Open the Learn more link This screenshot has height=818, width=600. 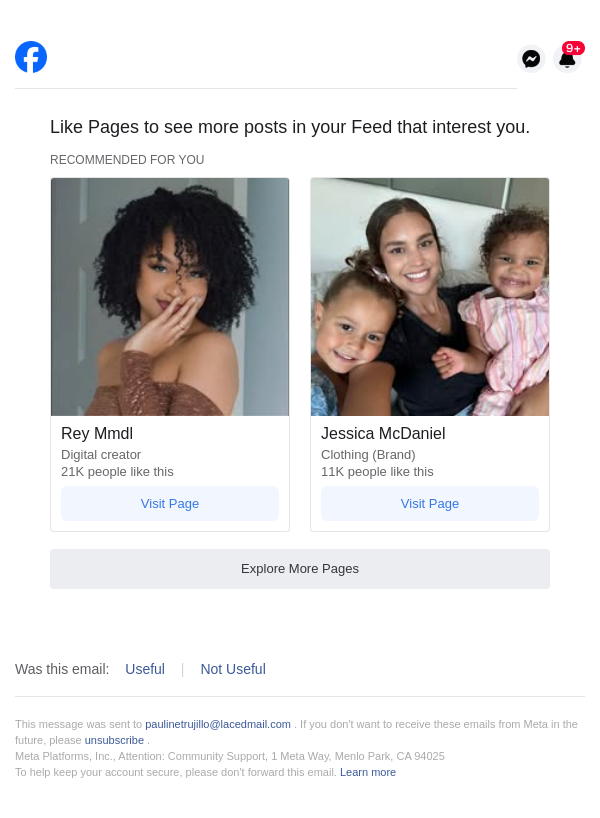click(368, 772)
